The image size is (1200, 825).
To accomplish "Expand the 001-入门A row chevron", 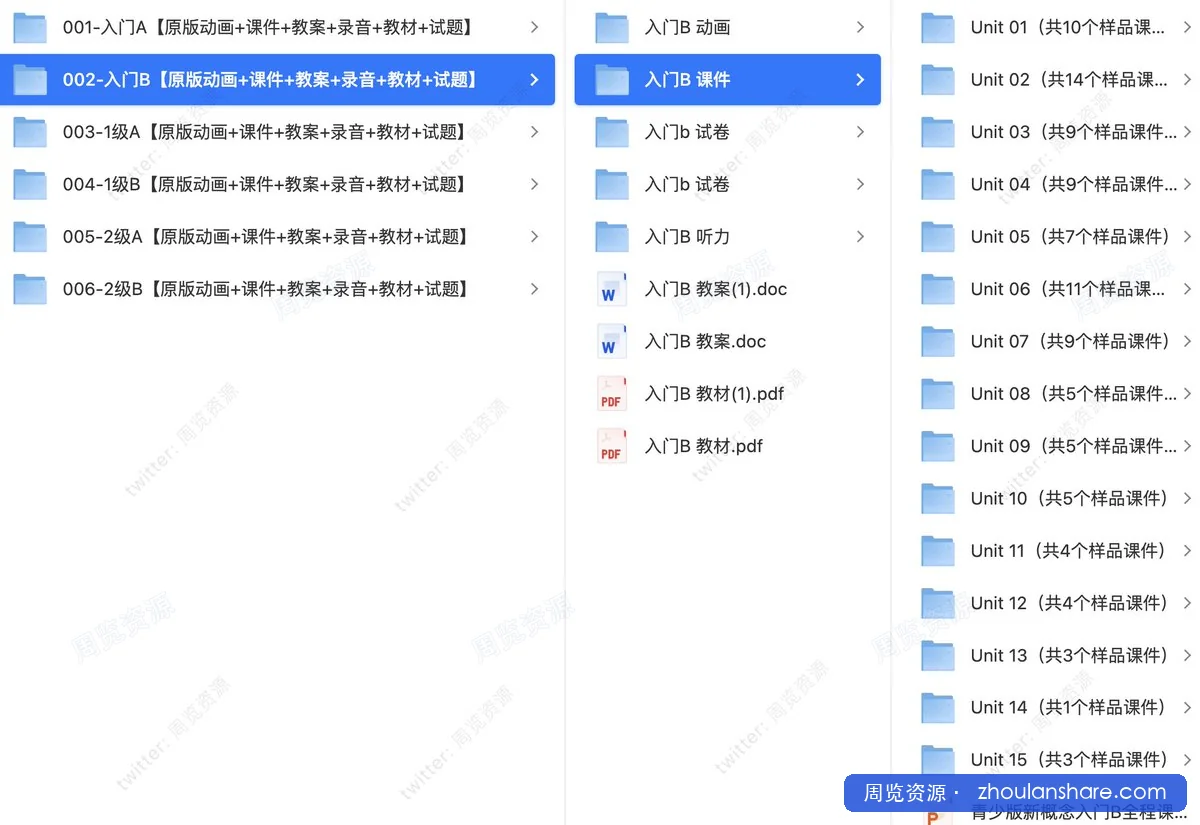I will click(x=535, y=27).
